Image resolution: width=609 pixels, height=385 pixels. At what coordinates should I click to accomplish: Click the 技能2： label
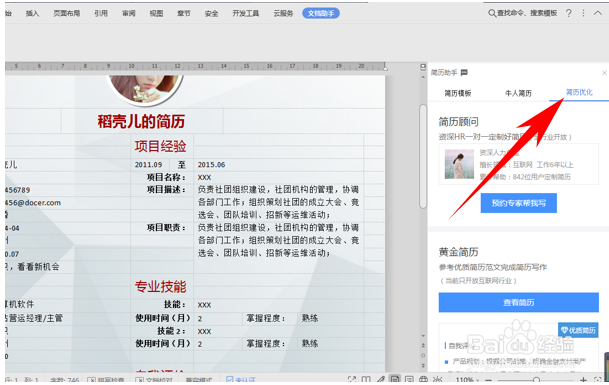[171, 331]
